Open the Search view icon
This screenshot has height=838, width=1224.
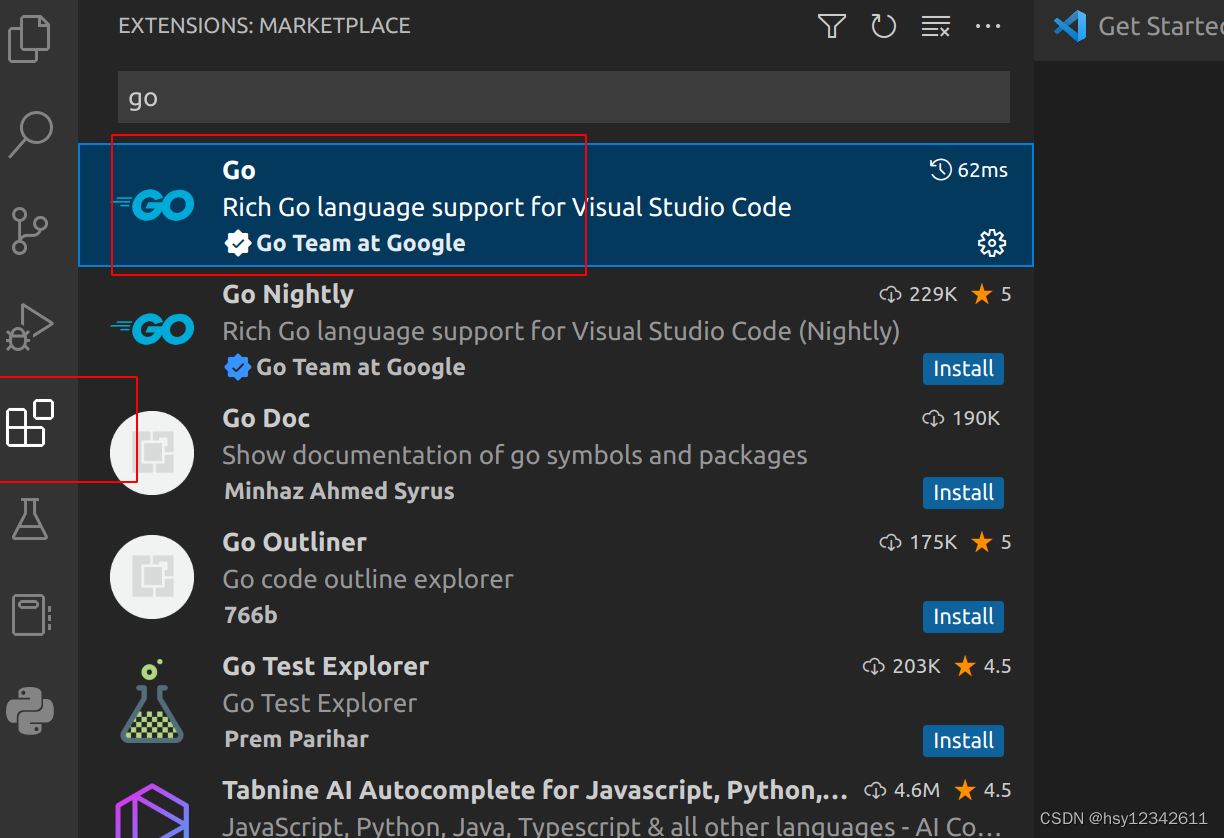pos(30,133)
